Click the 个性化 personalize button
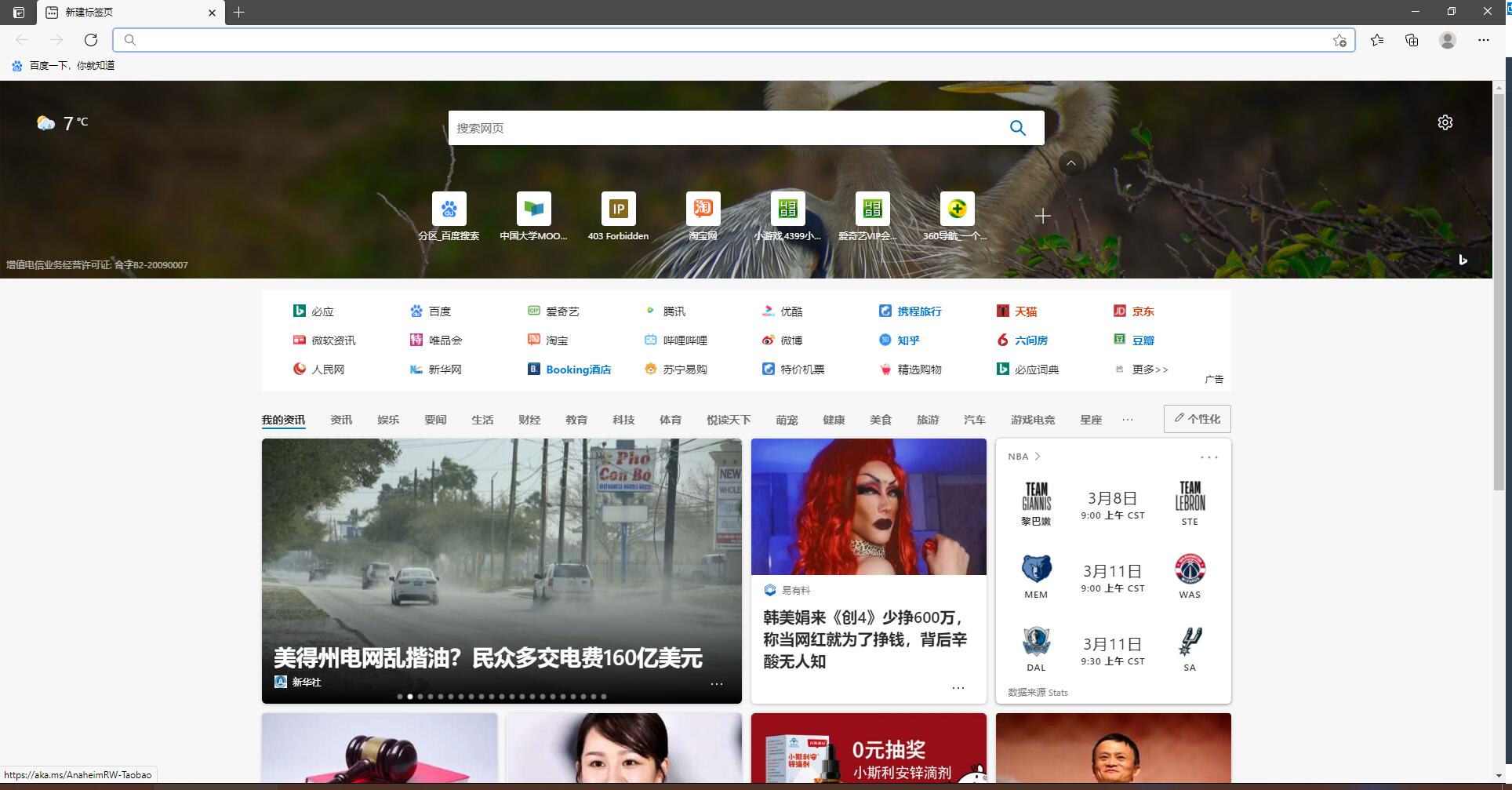Image resolution: width=1512 pixels, height=790 pixels. [x=1198, y=419]
